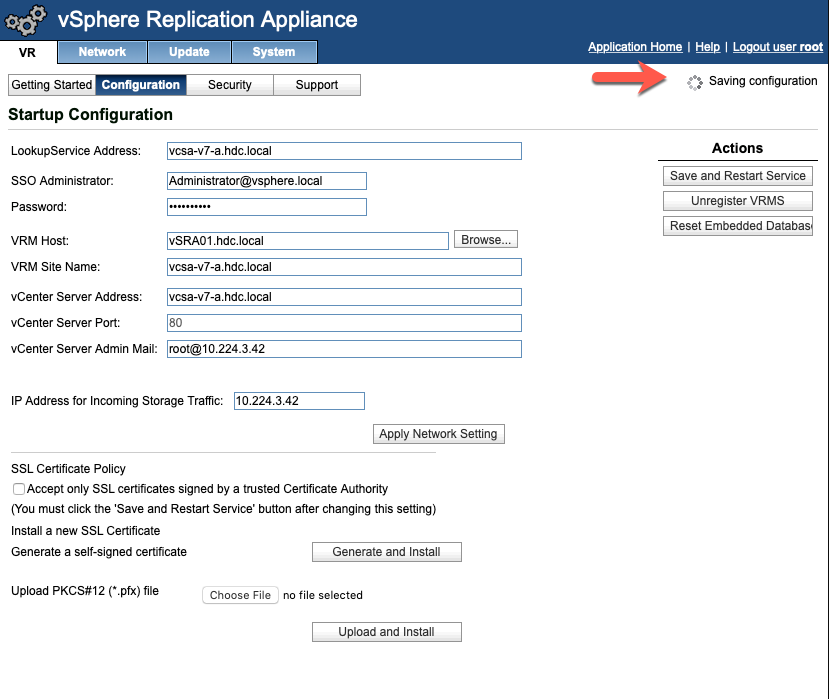
Task: Toggle trusted Certificate Authority SSL checkbox
Action: [19, 489]
